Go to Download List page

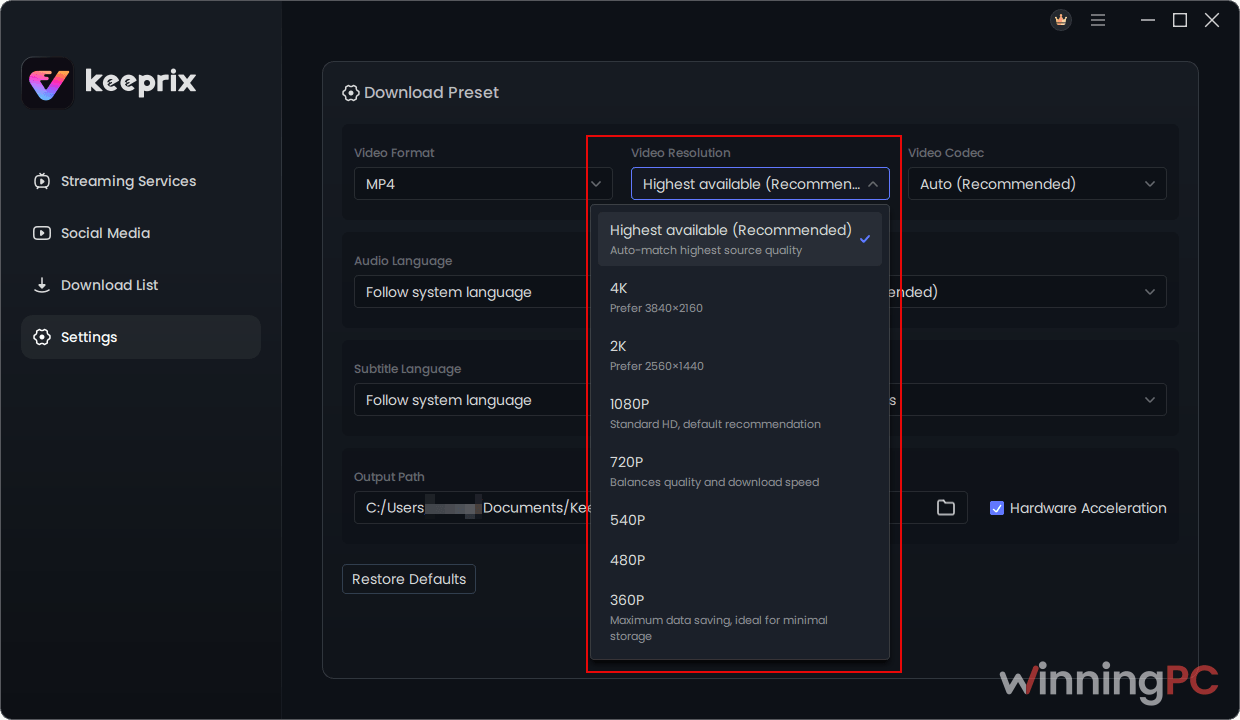click(x=141, y=285)
